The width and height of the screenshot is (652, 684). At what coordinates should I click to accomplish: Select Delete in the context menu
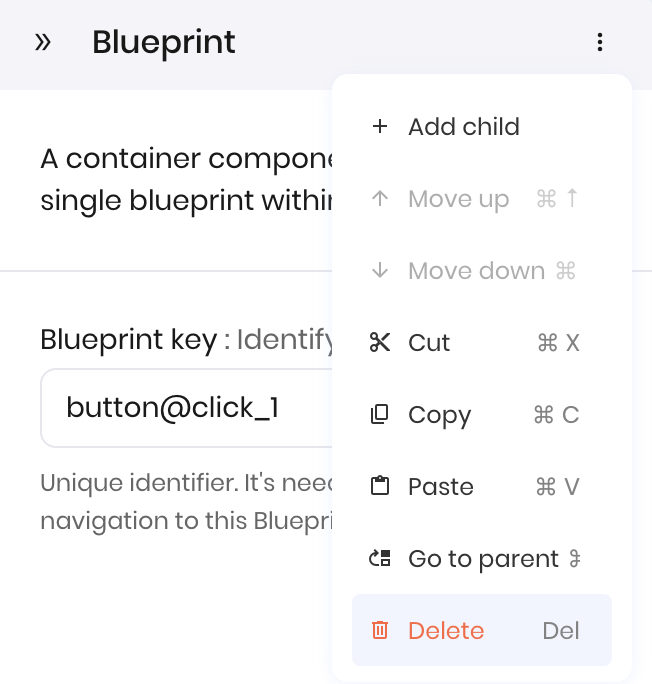(482, 630)
